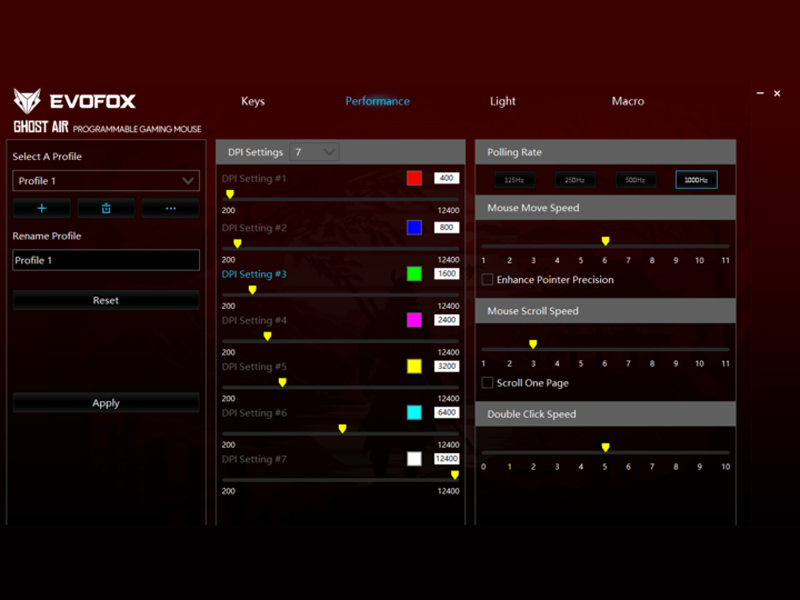Click the Mouse Move Speed slider handle

tap(605, 241)
